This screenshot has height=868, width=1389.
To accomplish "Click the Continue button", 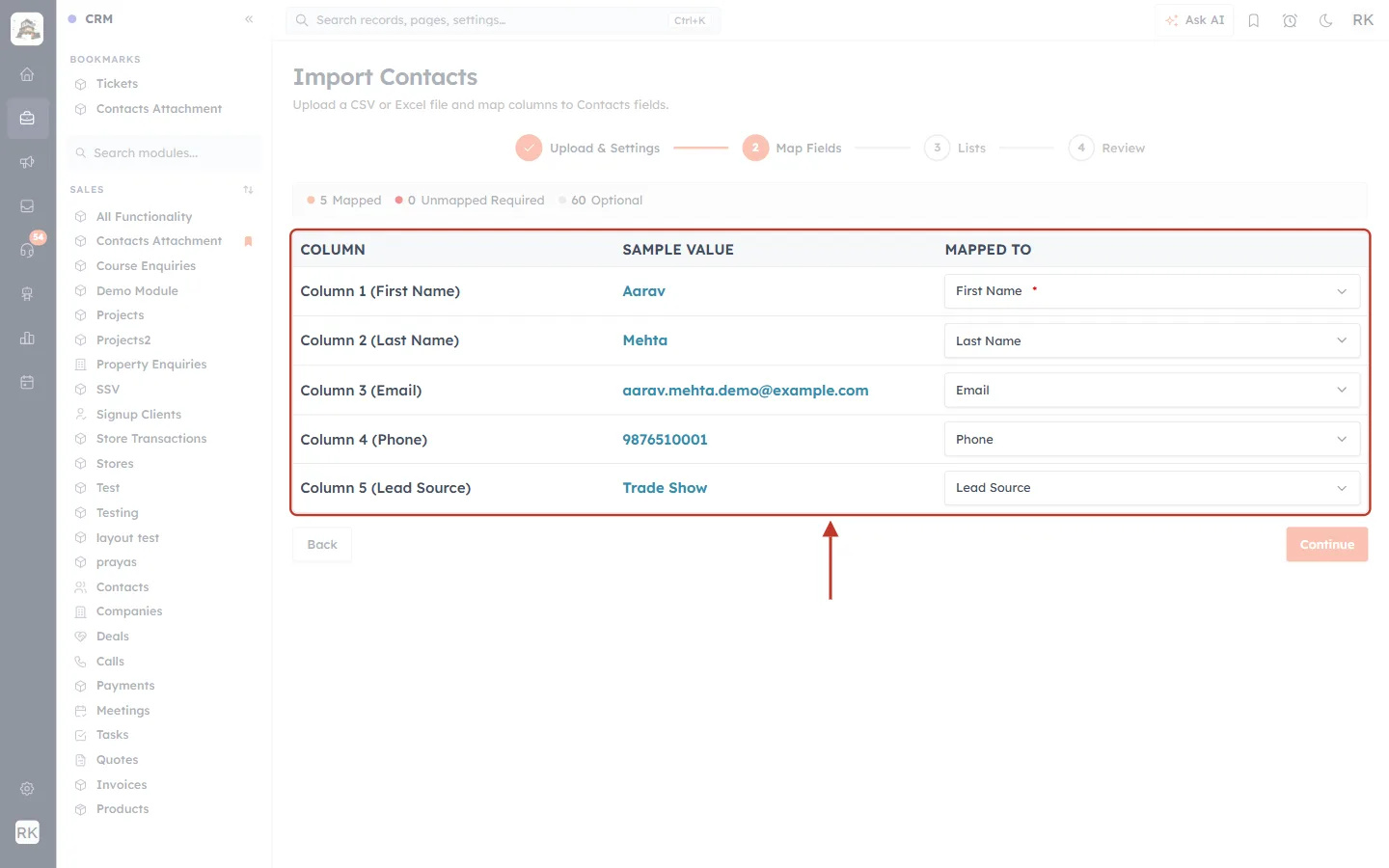I will point(1326,544).
